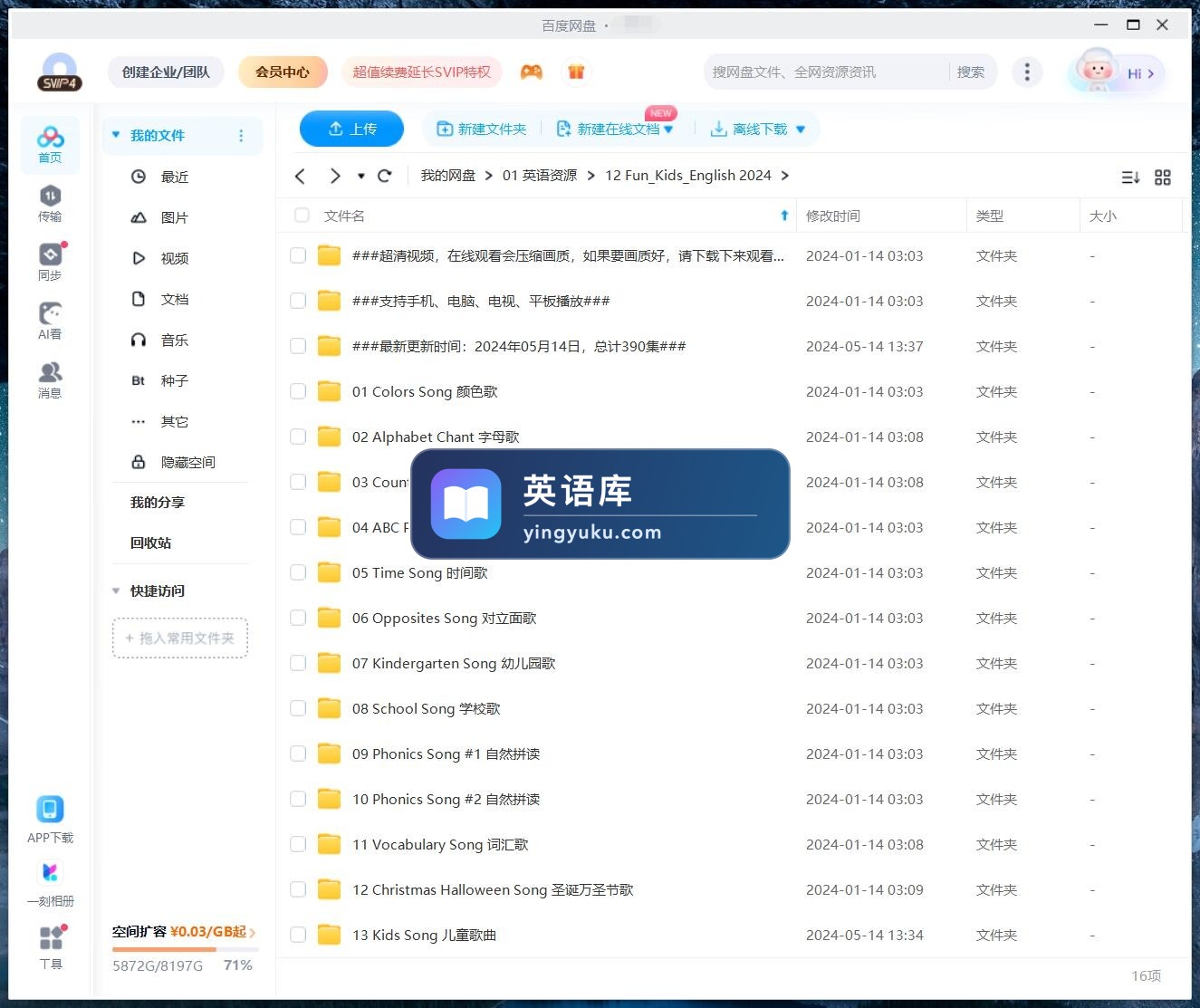
Task: Open the 离线下载 dropdown
Action: click(x=801, y=130)
